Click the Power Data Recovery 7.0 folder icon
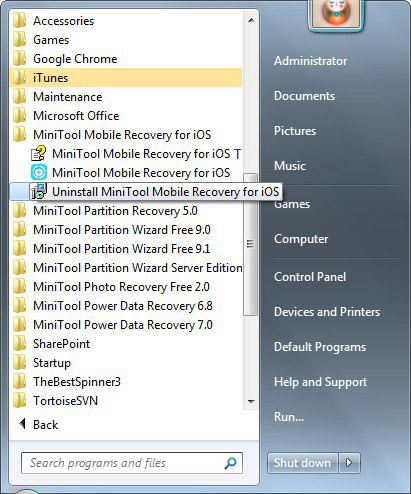 pyautogui.click(x=19, y=325)
